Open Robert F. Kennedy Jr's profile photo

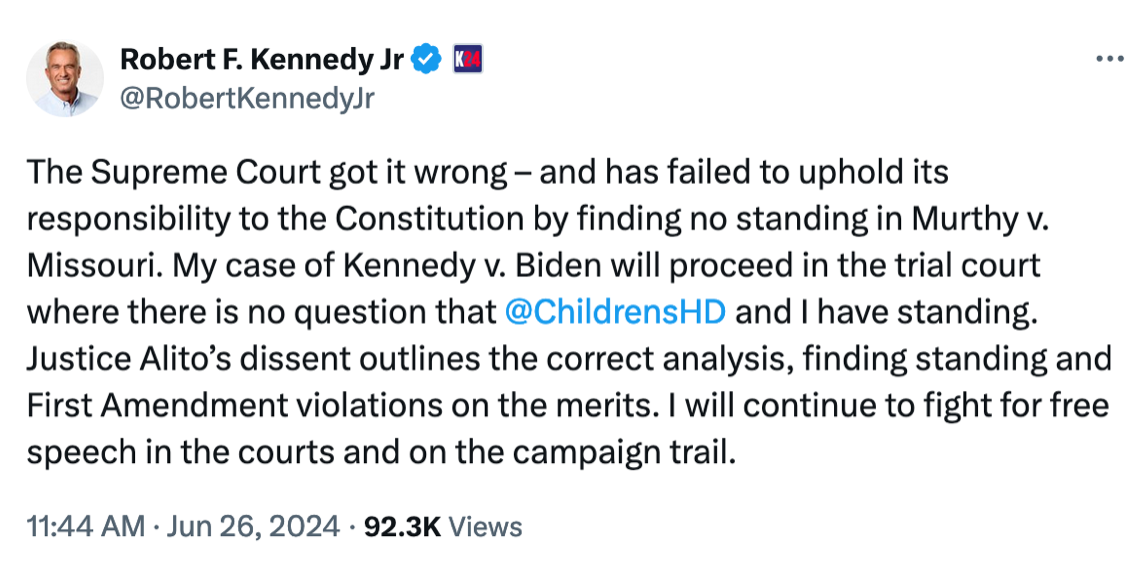tap(65, 79)
